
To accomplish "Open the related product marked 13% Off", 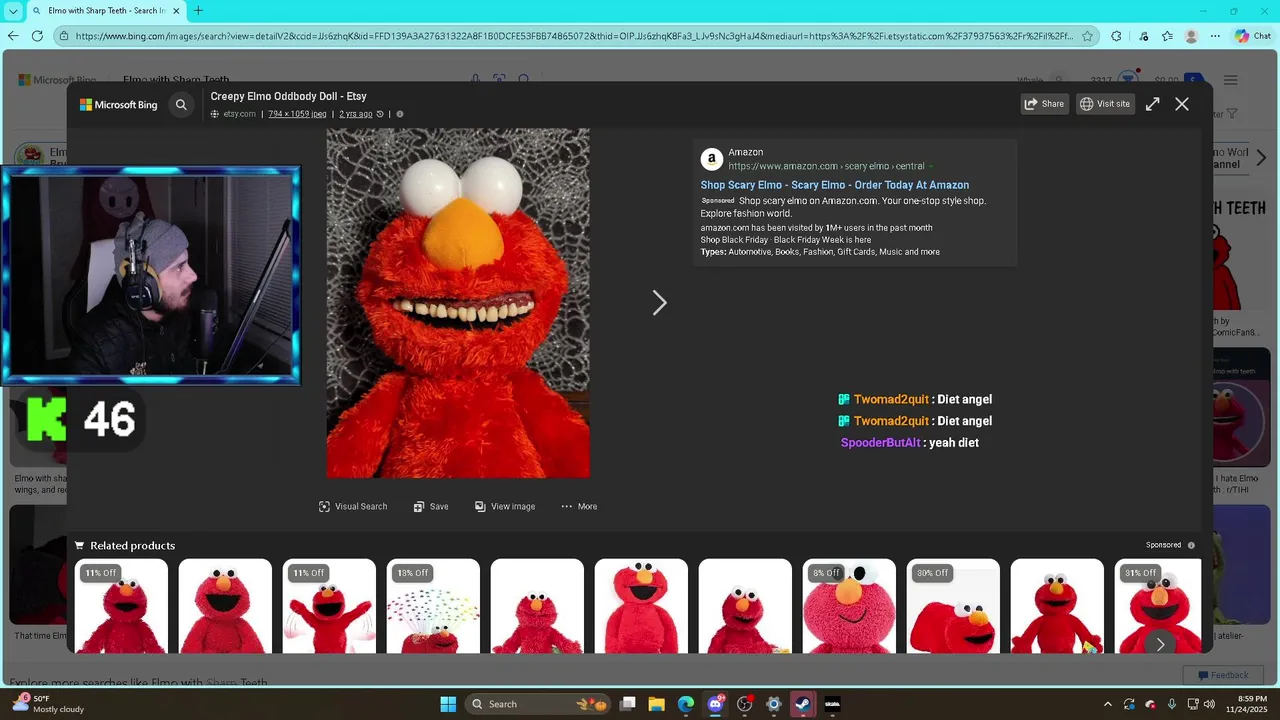I will (x=433, y=606).
